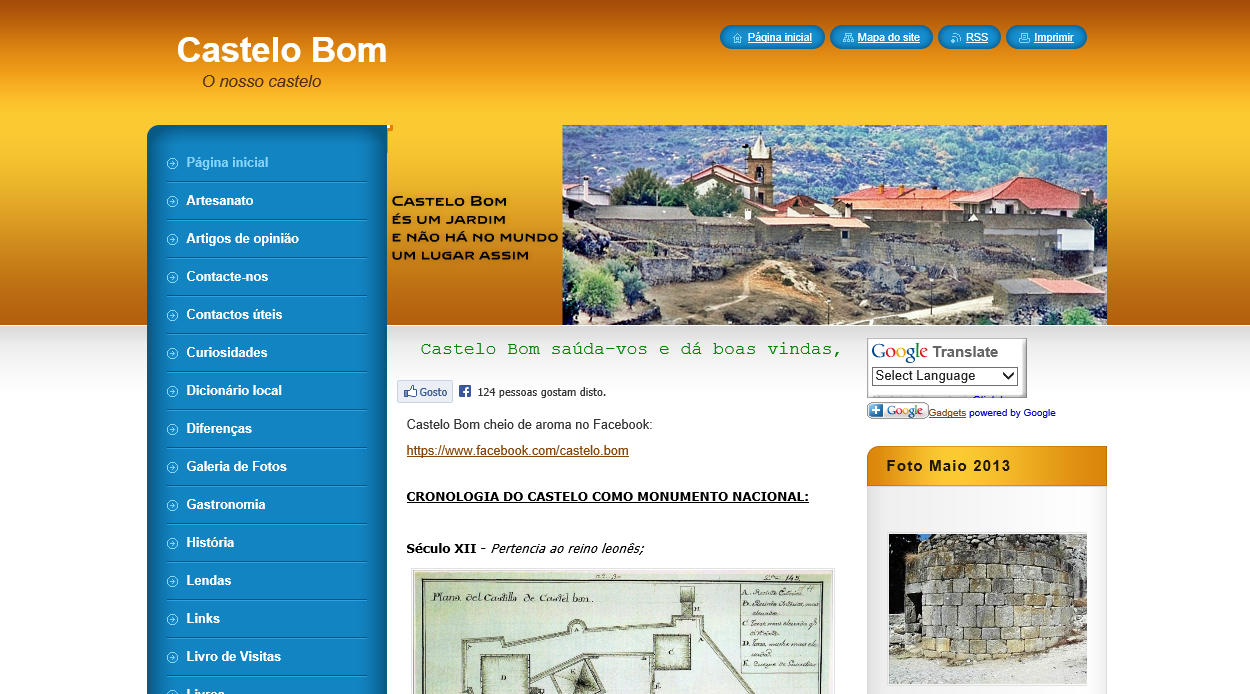
Task: Select Dicionário local from the sidebar
Action: coord(234,391)
